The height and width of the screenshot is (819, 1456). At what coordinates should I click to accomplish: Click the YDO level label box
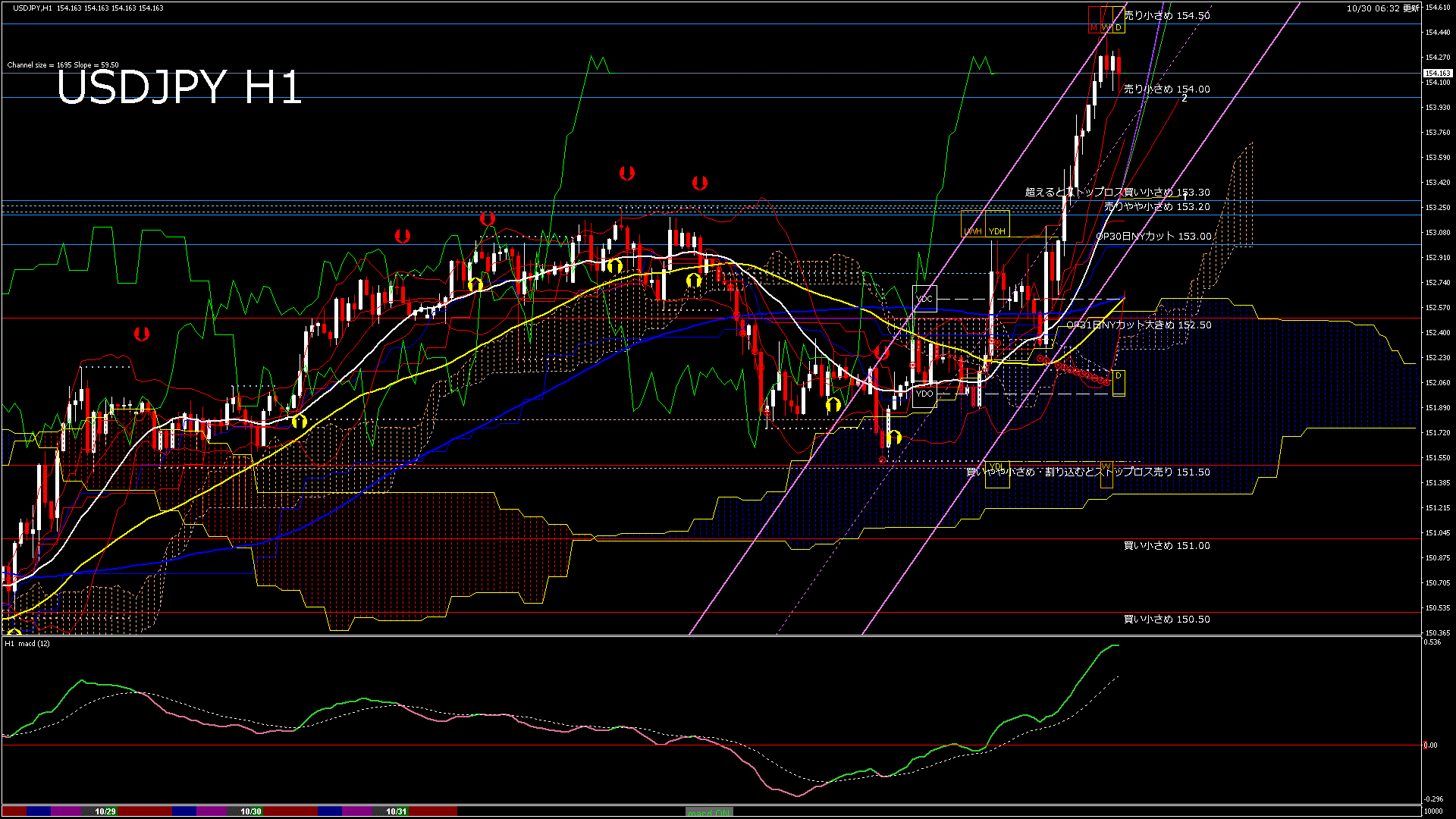(925, 394)
